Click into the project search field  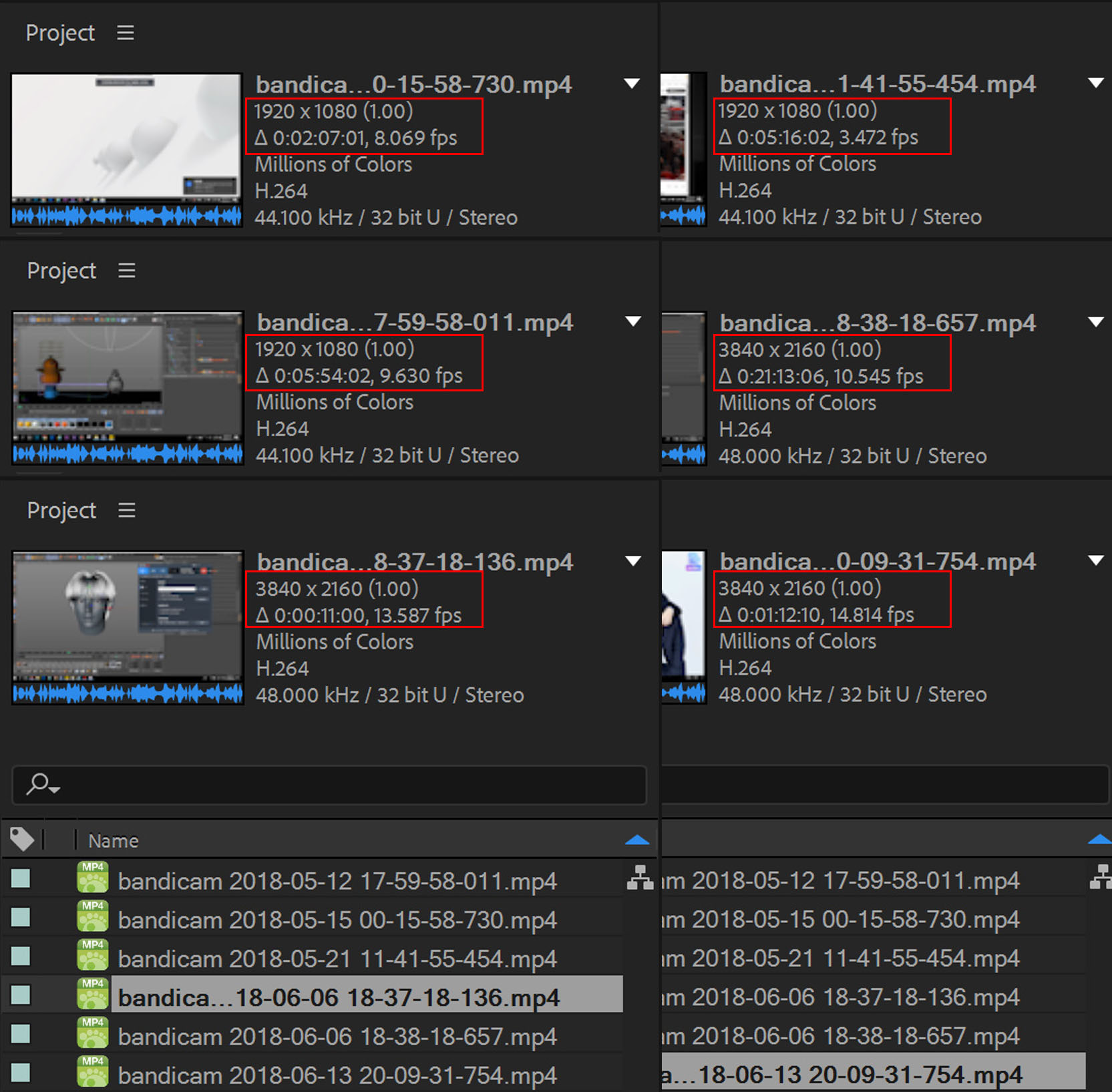click(329, 785)
